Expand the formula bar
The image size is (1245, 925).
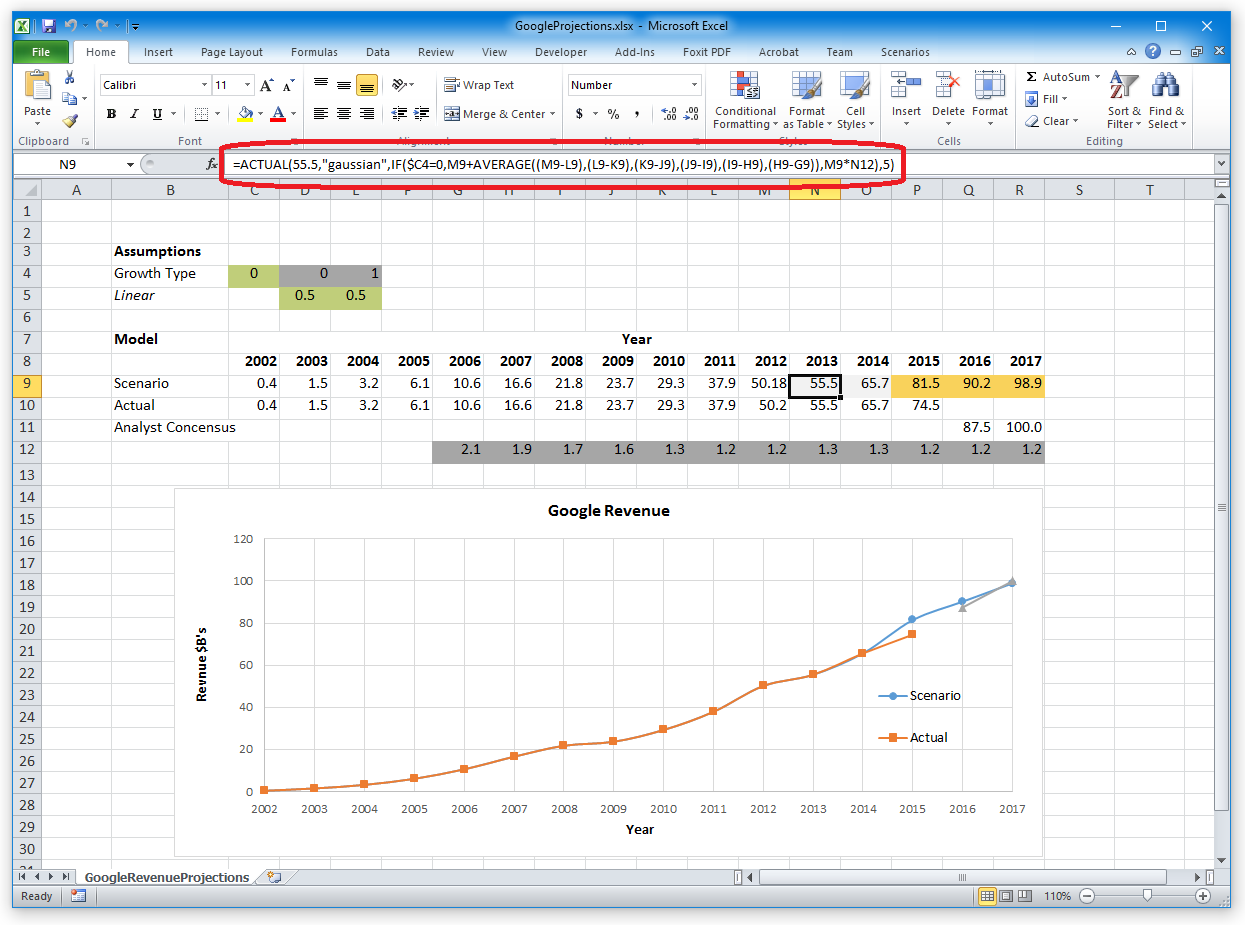coord(1221,163)
